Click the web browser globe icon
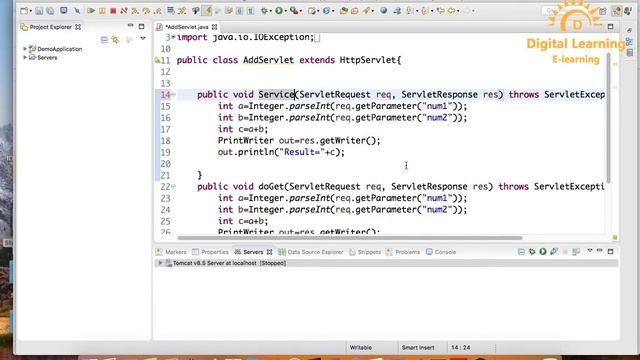This screenshot has height=360, width=640. coord(383,11)
